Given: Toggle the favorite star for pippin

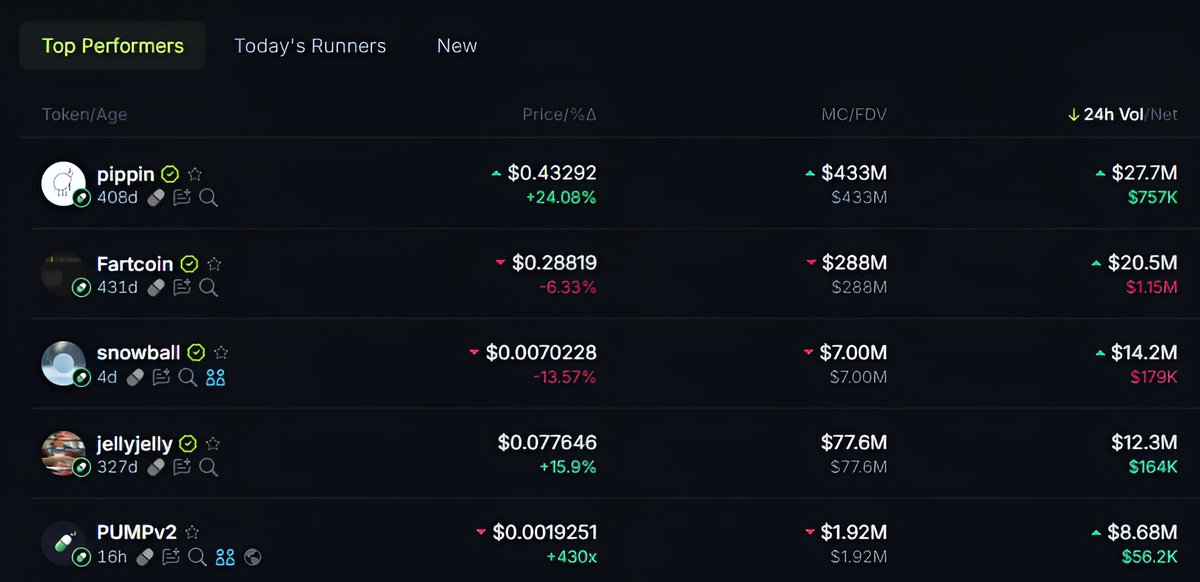Looking at the screenshot, I should coord(195,174).
